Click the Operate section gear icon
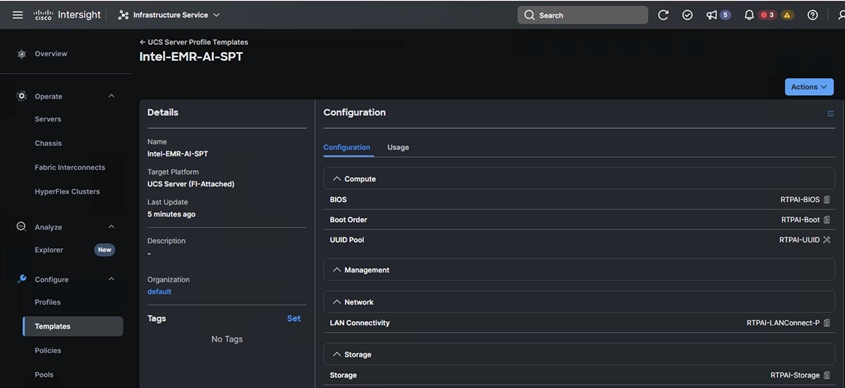Viewport: 845px width, 388px height. 22,96
